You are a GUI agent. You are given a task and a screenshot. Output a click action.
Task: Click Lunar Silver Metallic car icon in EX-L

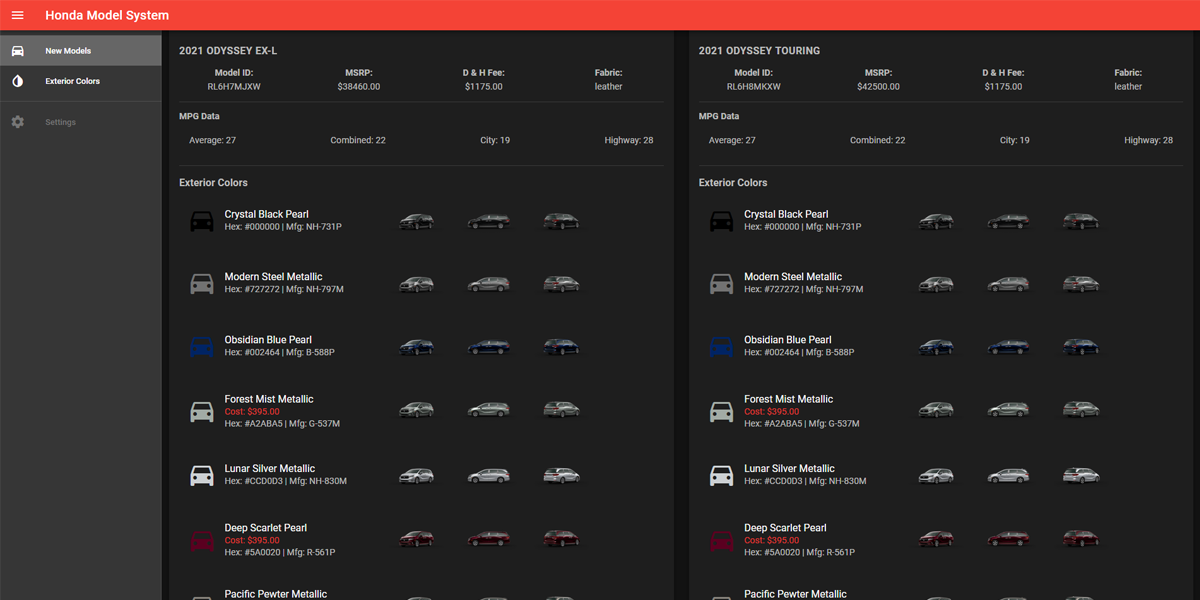202,475
